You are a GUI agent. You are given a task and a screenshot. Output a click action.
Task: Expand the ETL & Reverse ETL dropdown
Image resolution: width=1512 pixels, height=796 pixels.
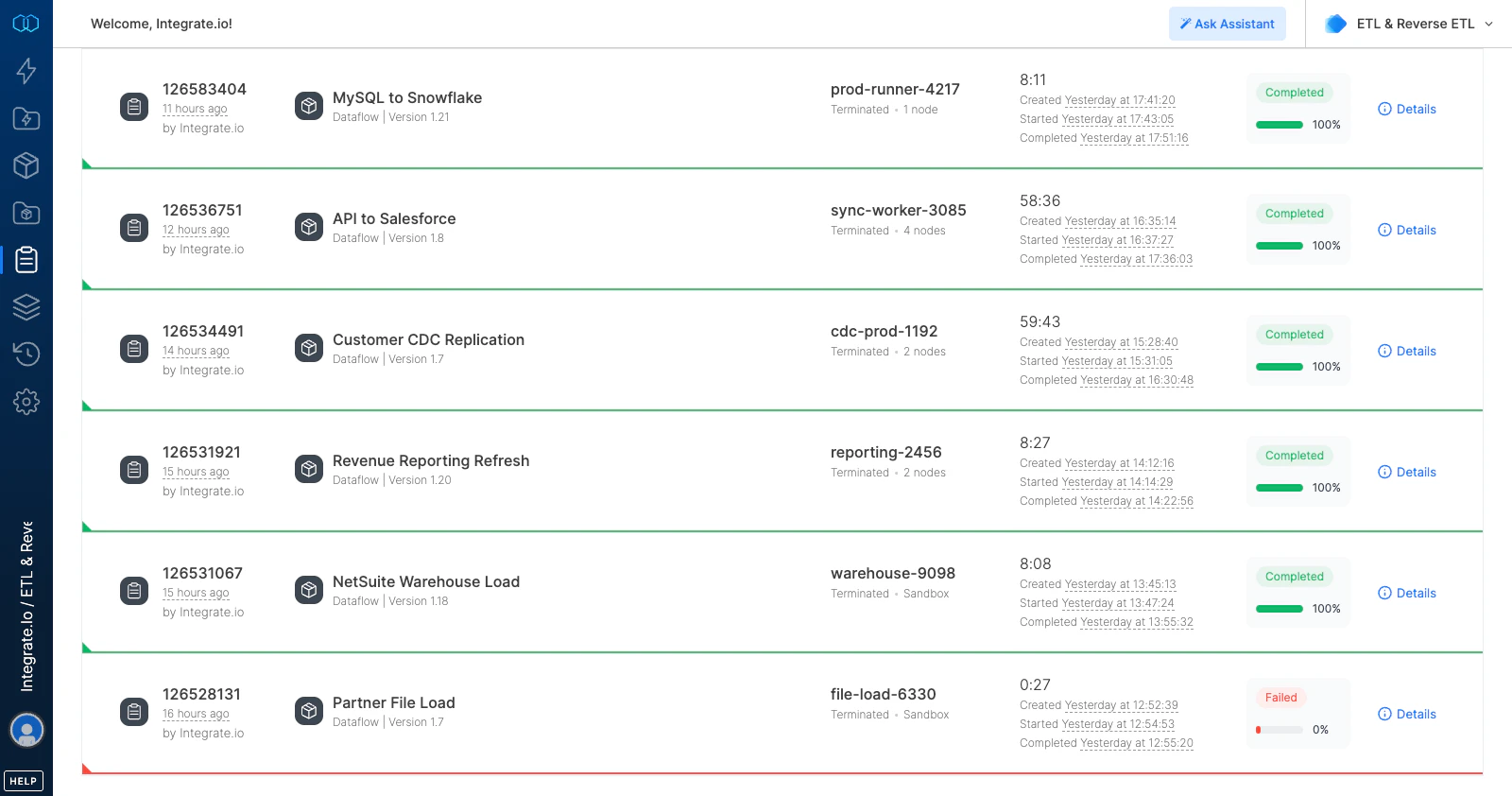coord(1409,24)
